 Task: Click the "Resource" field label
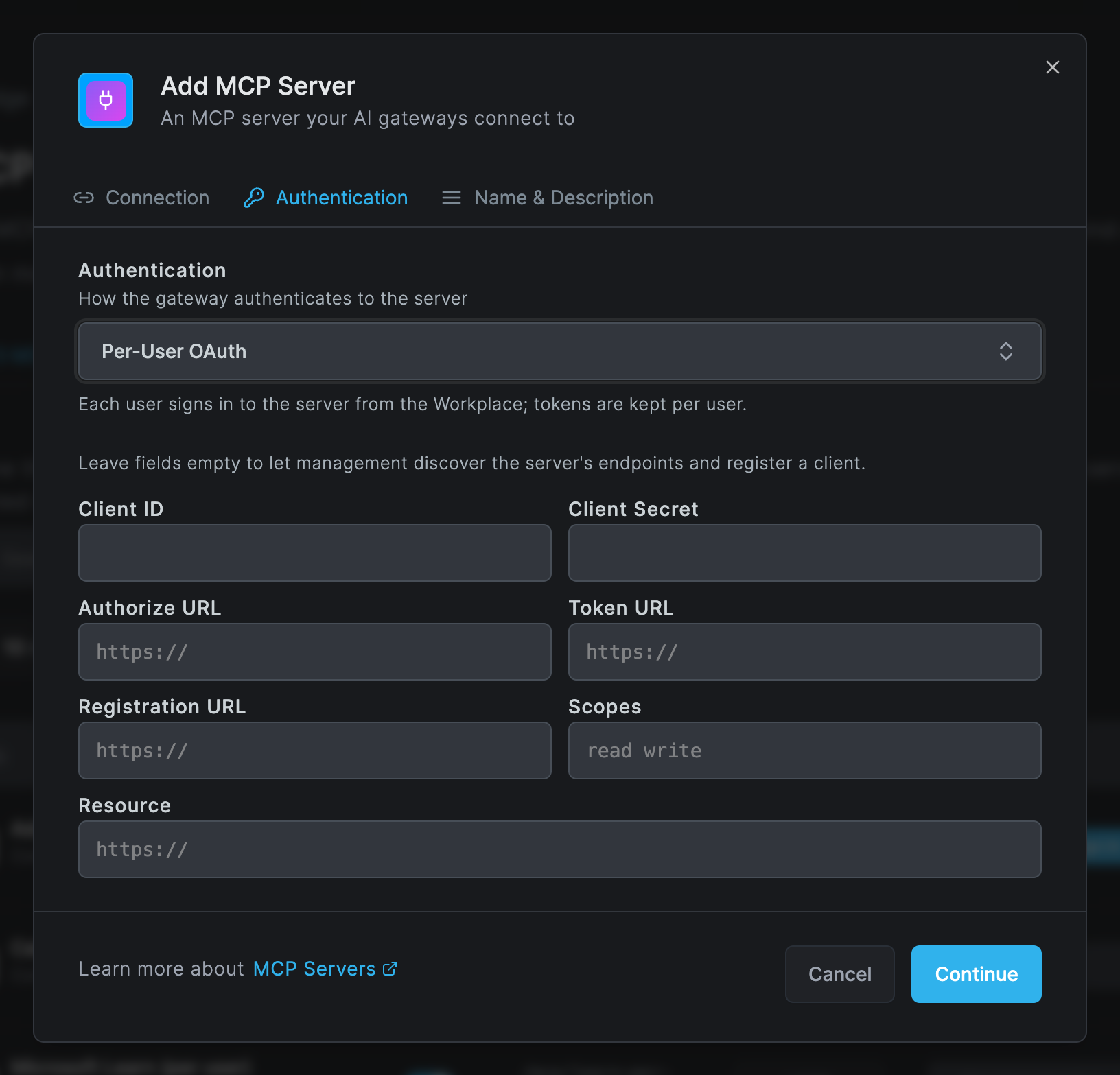[x=125, y=805]
